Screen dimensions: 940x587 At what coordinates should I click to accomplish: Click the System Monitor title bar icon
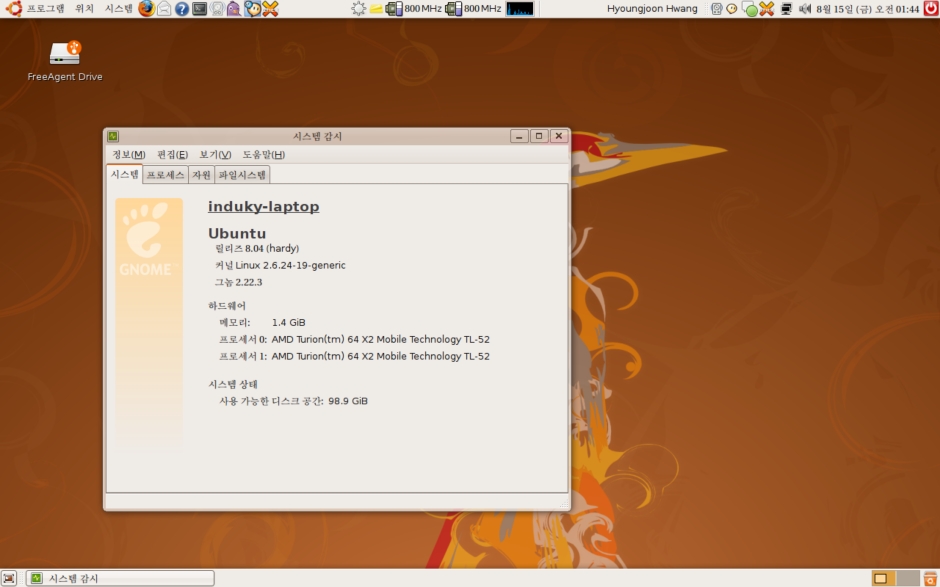tap(113, 136)
